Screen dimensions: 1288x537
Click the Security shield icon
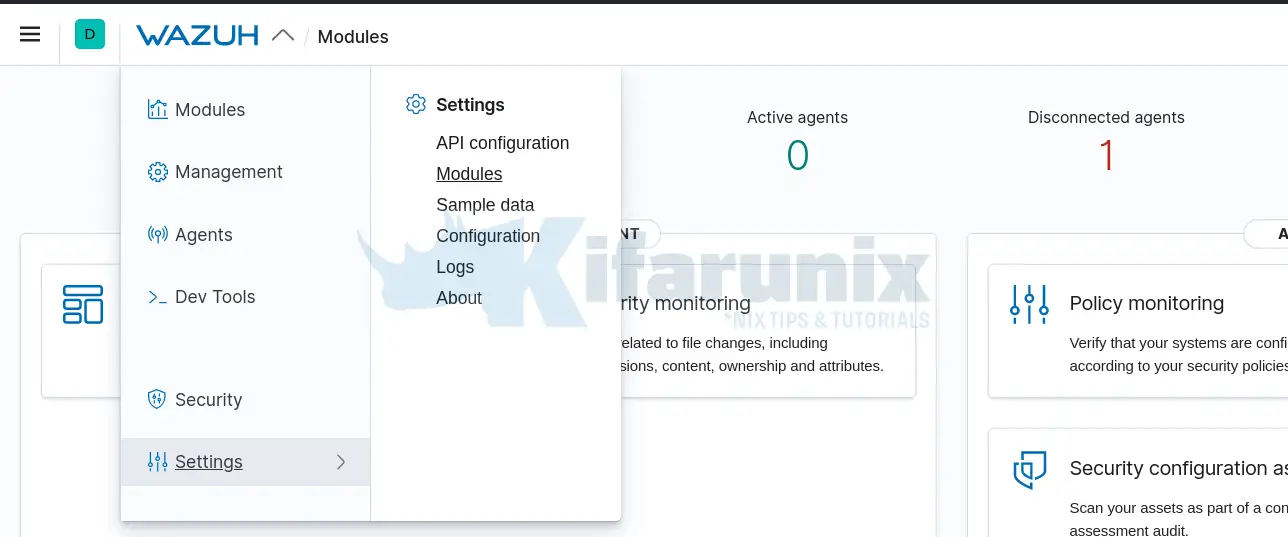coord(157,400)
